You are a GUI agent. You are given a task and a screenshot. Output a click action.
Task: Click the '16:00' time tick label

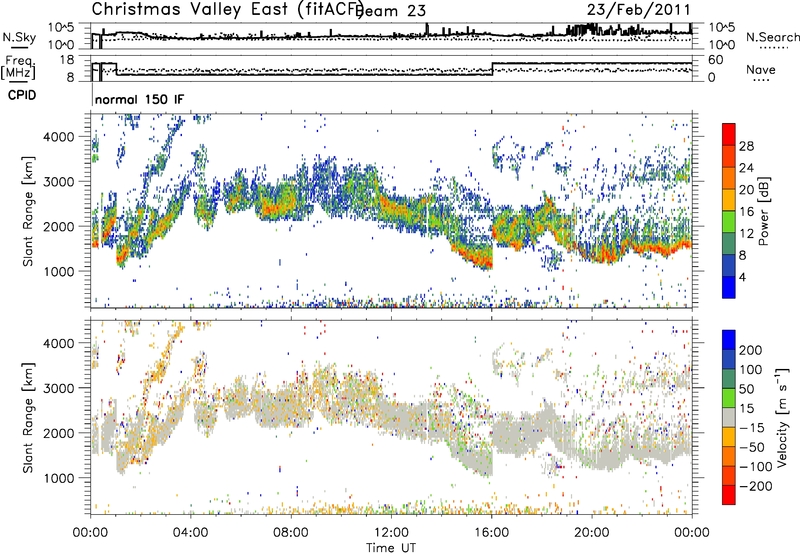(492, 533)
